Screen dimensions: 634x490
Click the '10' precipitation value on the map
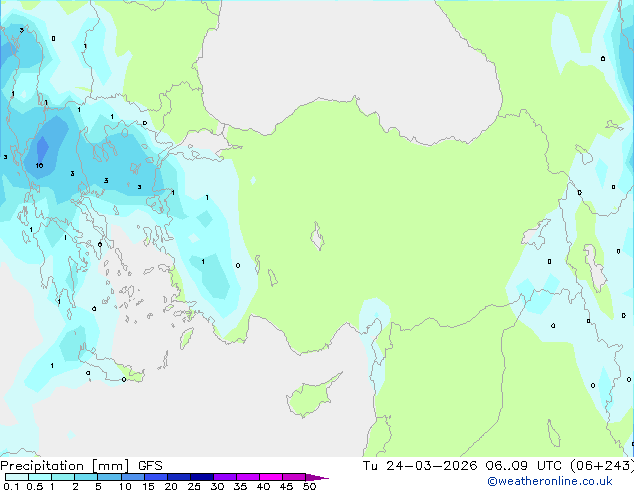pos(39,165)
